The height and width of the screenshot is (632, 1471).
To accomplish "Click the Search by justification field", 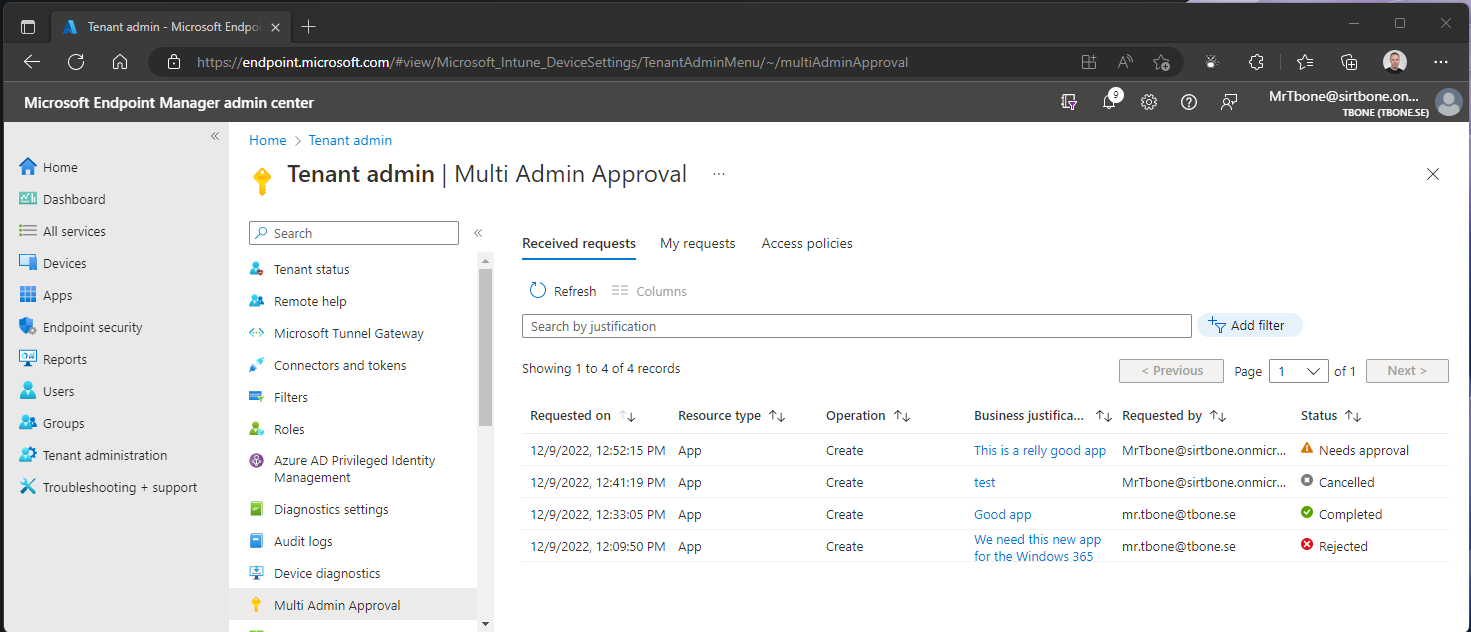I will (856, 325).
